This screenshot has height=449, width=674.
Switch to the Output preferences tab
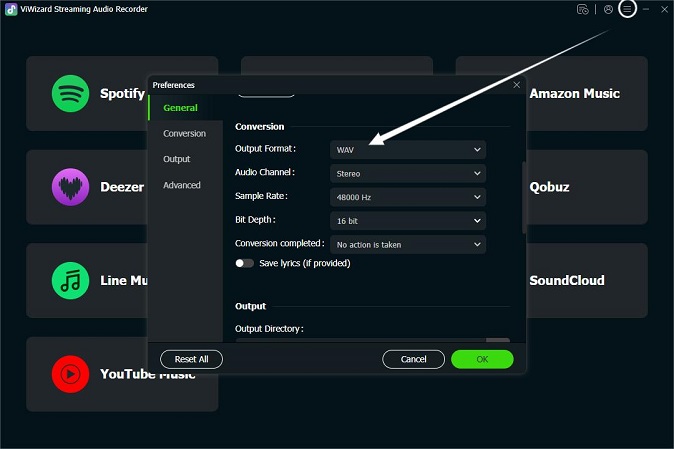185,159
